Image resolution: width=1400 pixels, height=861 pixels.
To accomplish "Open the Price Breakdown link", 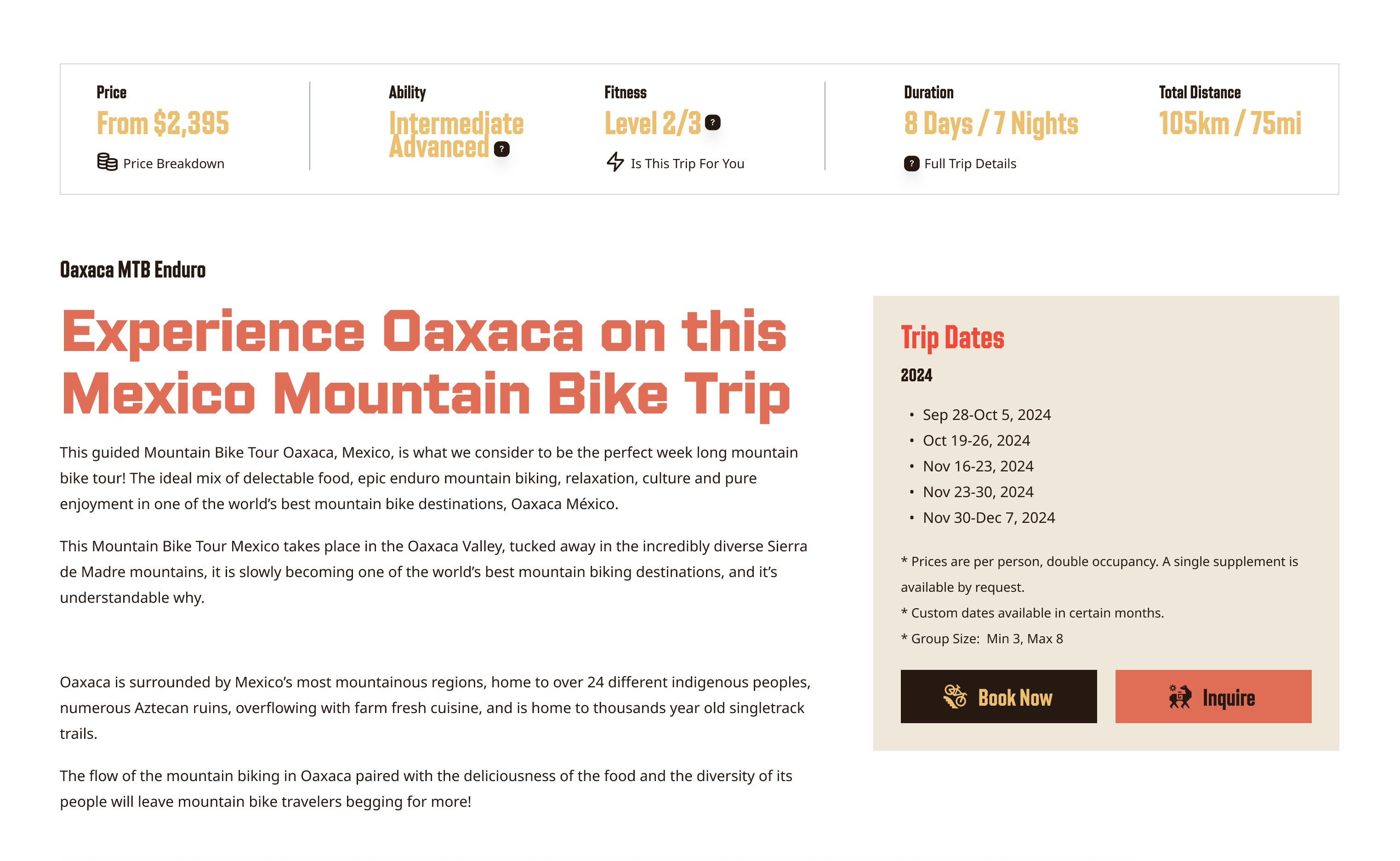I will tap(174, 163).
